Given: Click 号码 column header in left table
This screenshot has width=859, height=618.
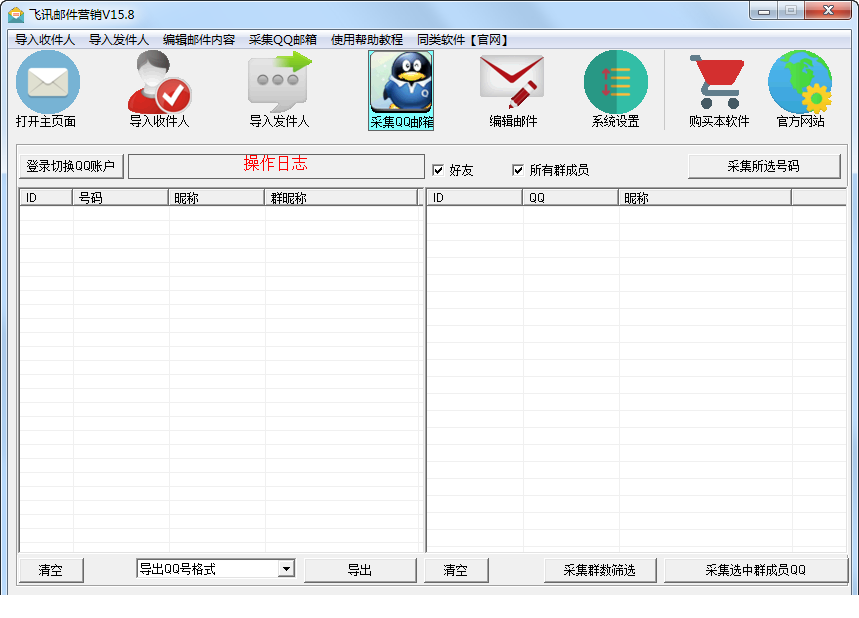Looking at the screenshot, I should [120, 198].
